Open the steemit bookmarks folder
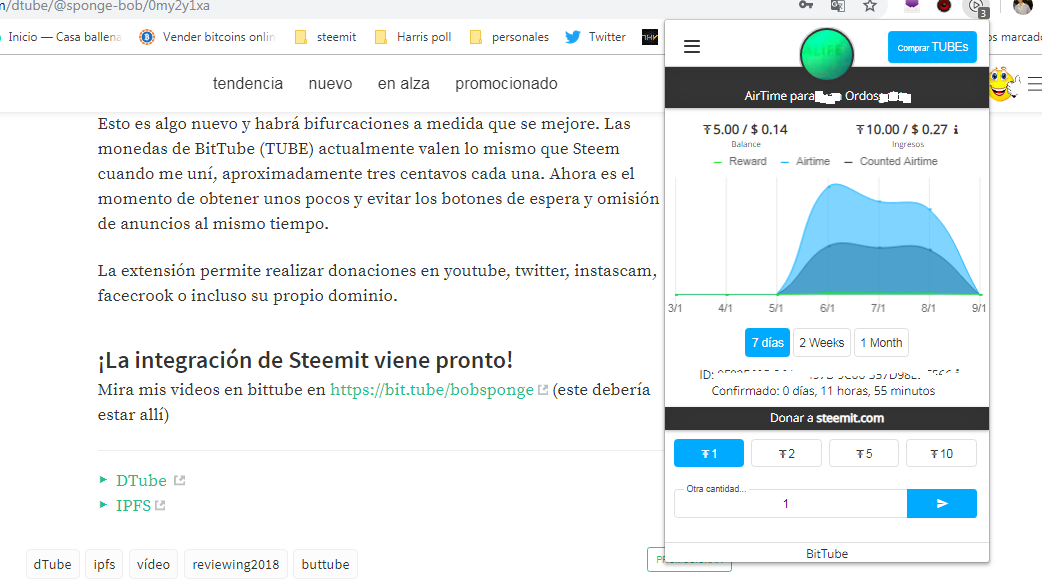The width and height of the screenshot is (1042, 586). click(x=326, y=37)
